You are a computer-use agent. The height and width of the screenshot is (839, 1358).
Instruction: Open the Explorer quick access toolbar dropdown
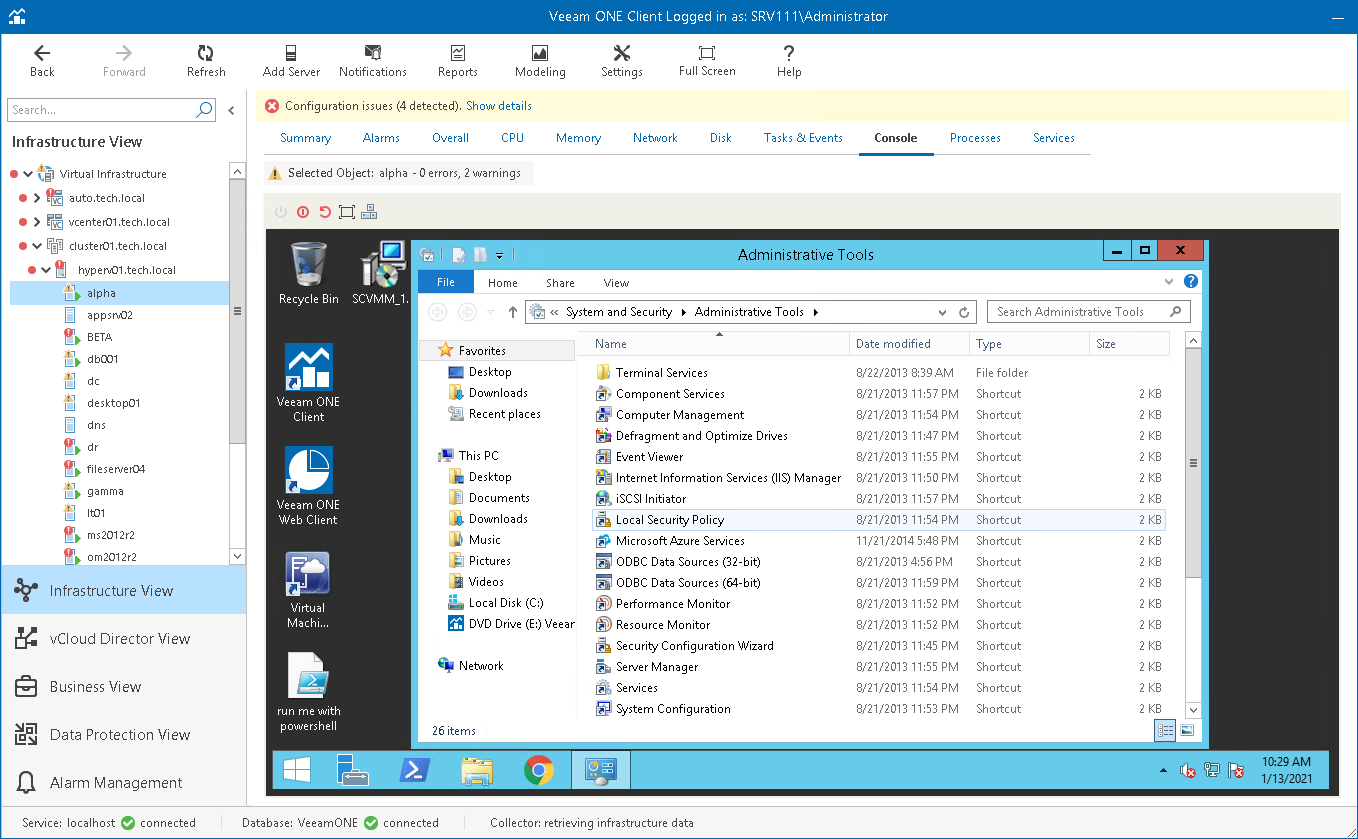pyautogui.click(x=499, y=255)
